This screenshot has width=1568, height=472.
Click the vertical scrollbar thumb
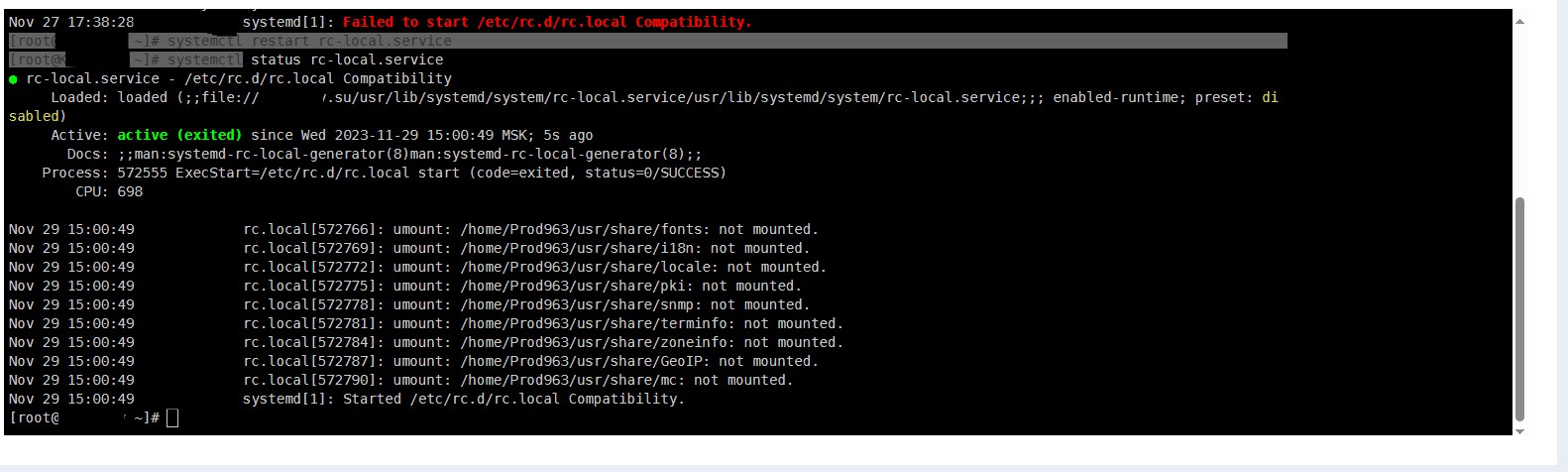point(1519,307)
